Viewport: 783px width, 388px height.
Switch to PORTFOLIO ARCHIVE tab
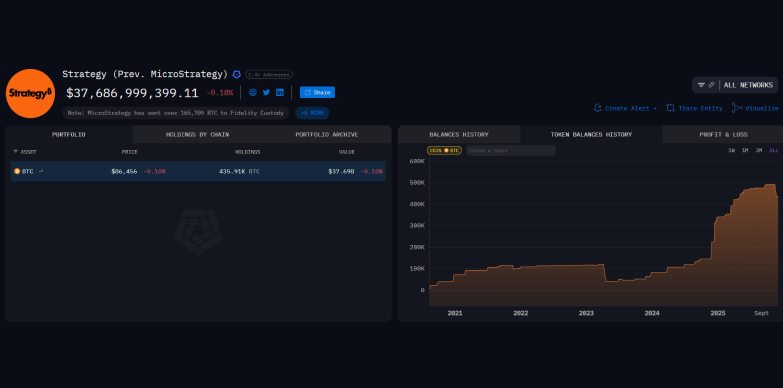click(x=327, y=135)
